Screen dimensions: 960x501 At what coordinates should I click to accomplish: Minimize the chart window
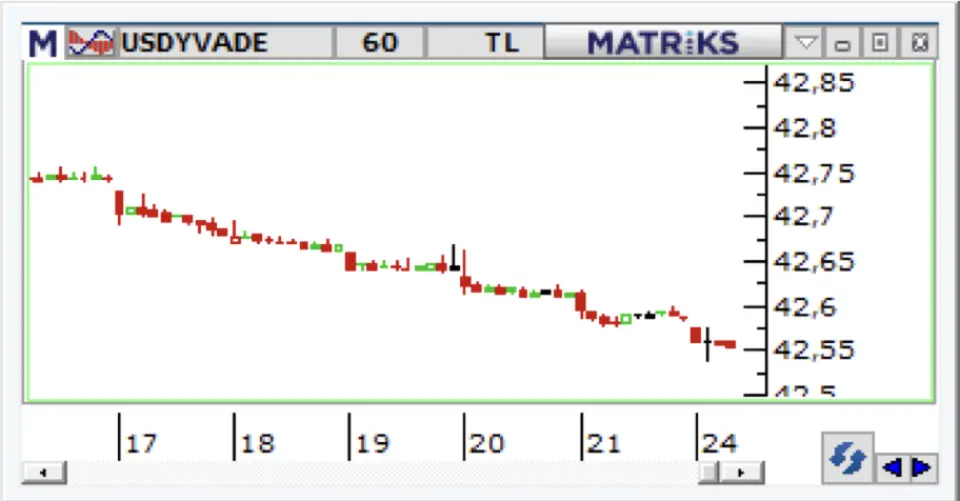click(842, 43)
